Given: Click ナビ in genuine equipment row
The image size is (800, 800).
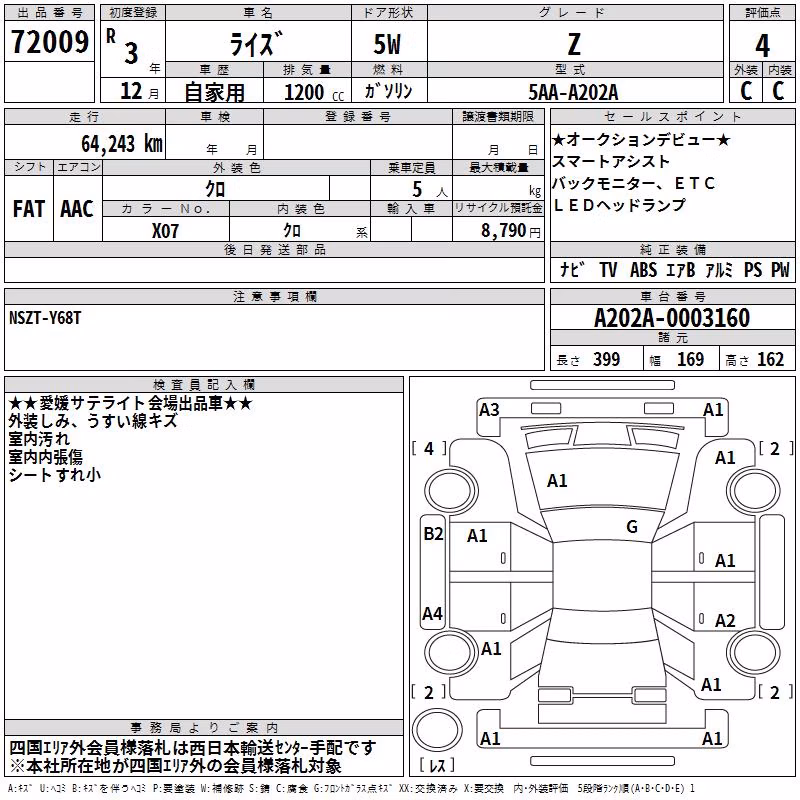Looking at the screenshot, I should click(x=572, y=269).
